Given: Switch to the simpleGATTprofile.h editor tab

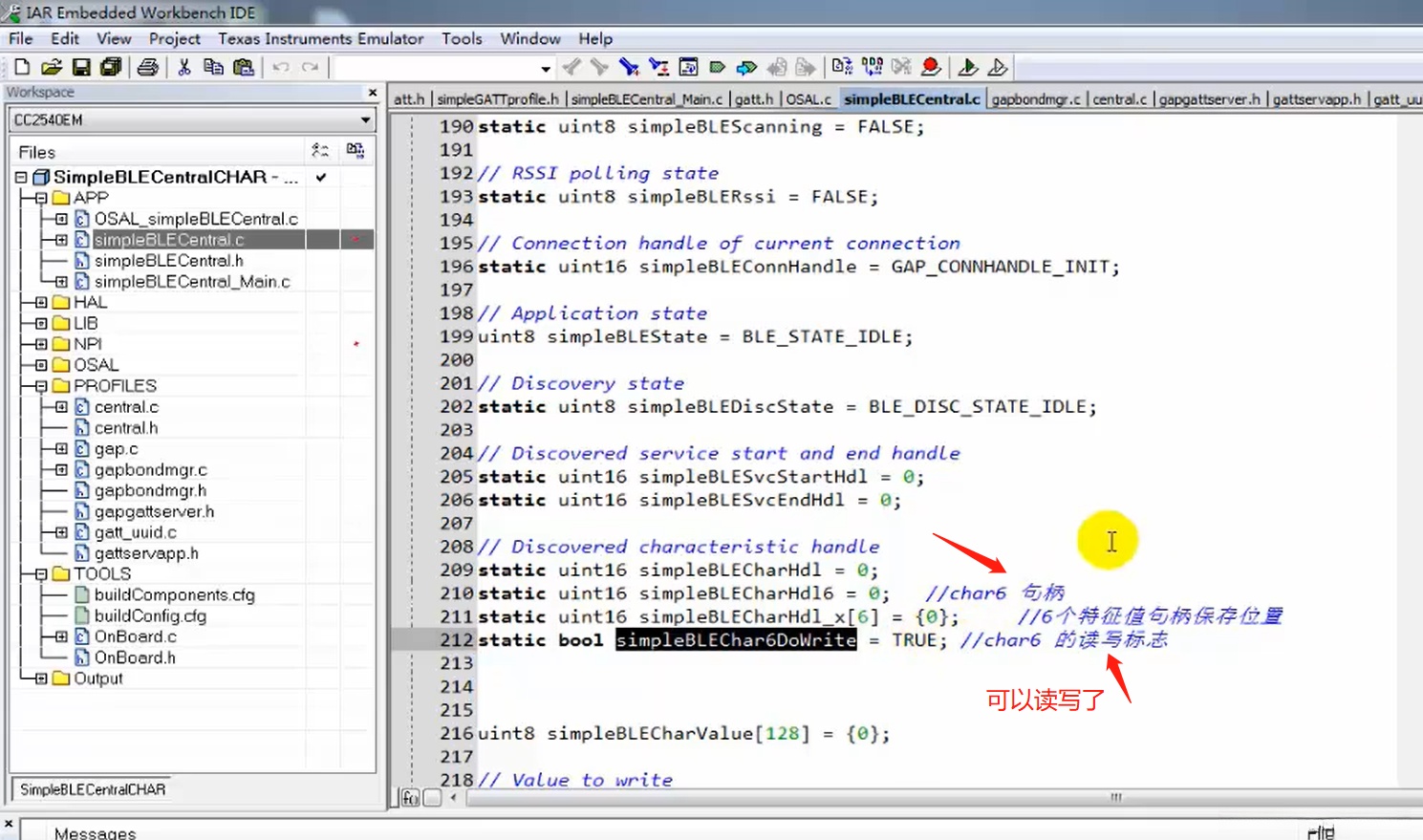Looking at the screenshot, I should click(497, 99).
